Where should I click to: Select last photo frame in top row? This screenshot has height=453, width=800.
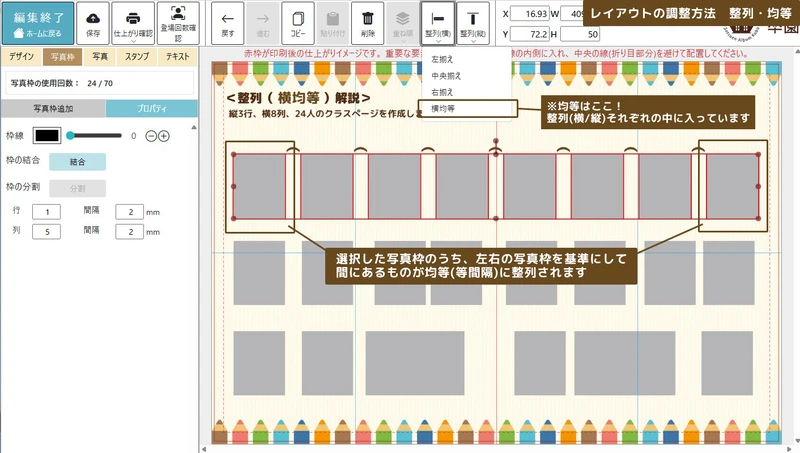732,186
